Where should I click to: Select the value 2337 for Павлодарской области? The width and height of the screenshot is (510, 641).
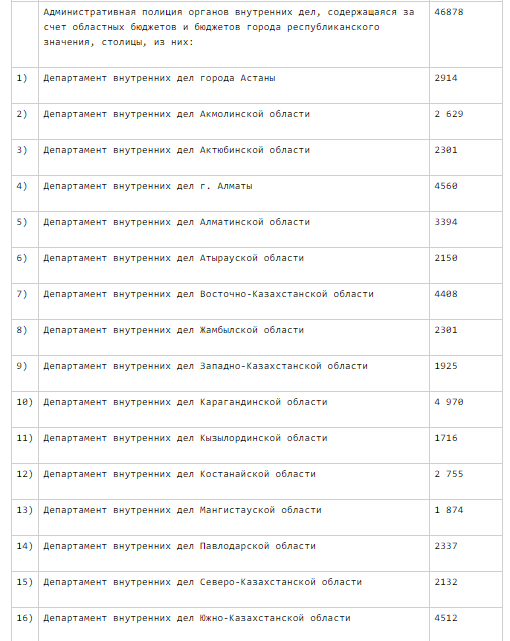coord(446,546)
